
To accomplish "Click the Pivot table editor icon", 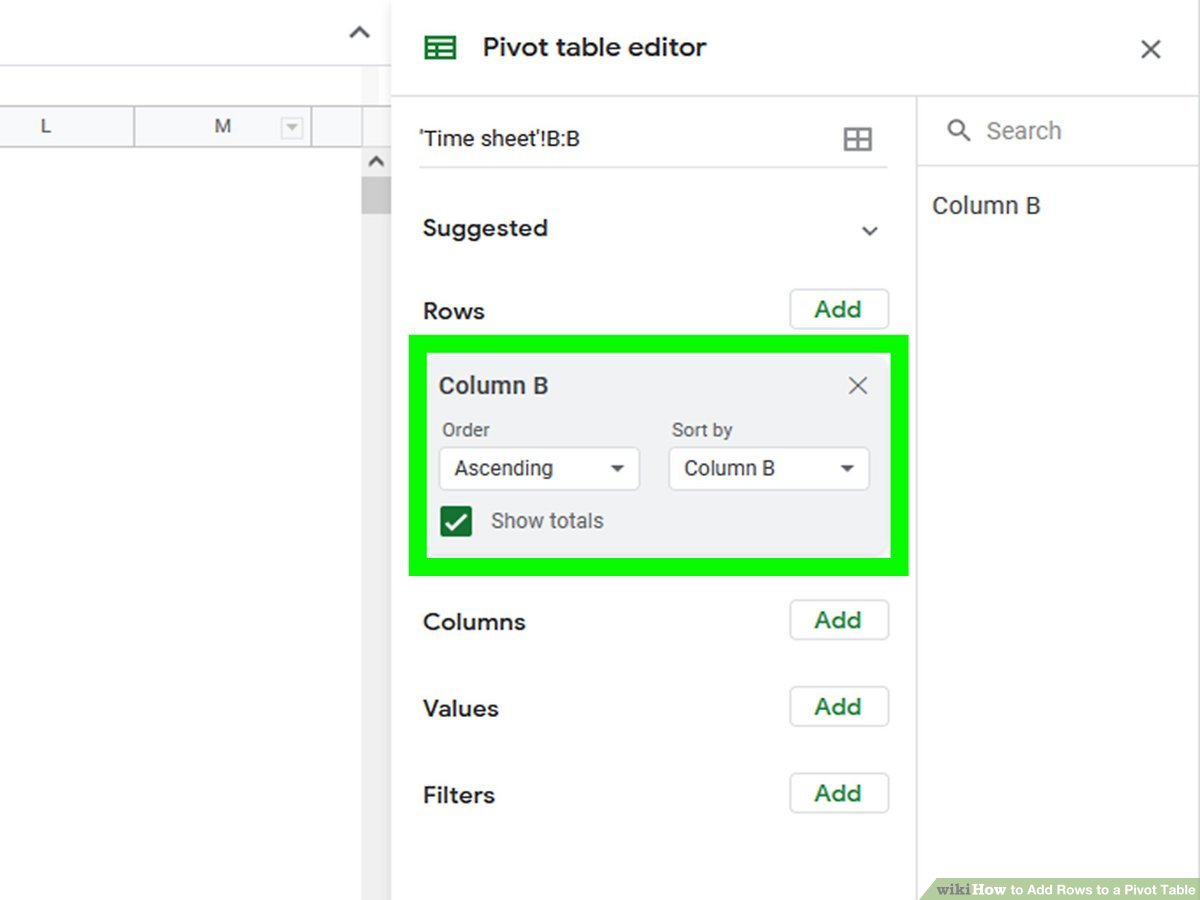I will 440,48.
